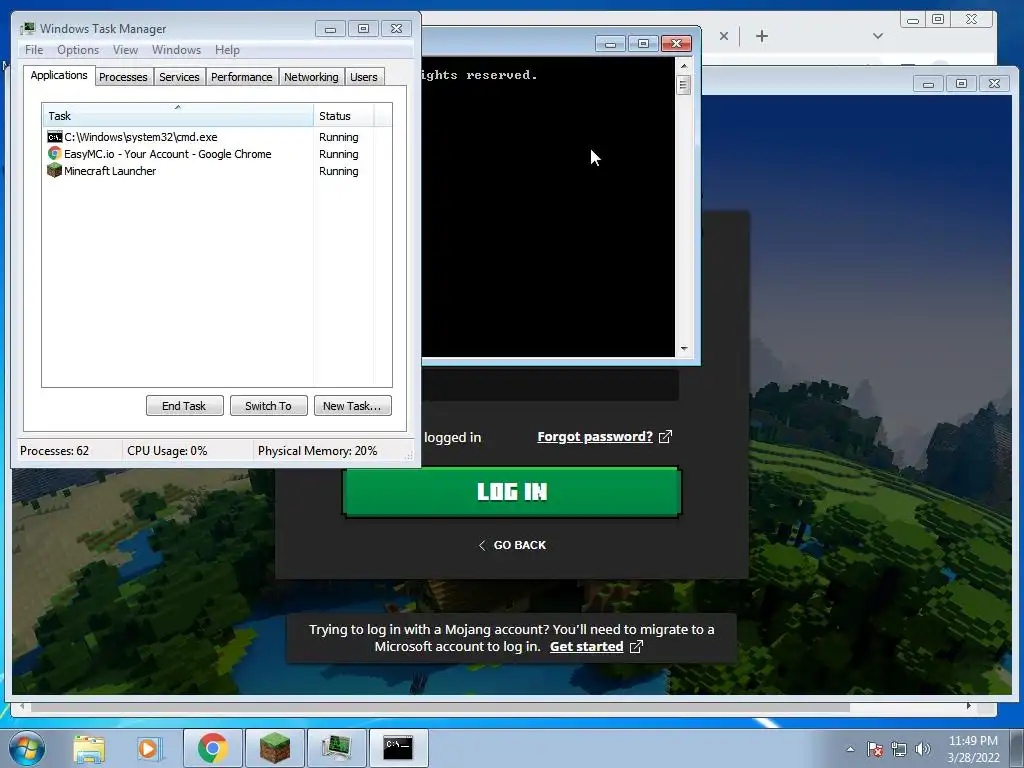
Task: Minimize the Minecraft Launcher window
Action: pos(928,84)
